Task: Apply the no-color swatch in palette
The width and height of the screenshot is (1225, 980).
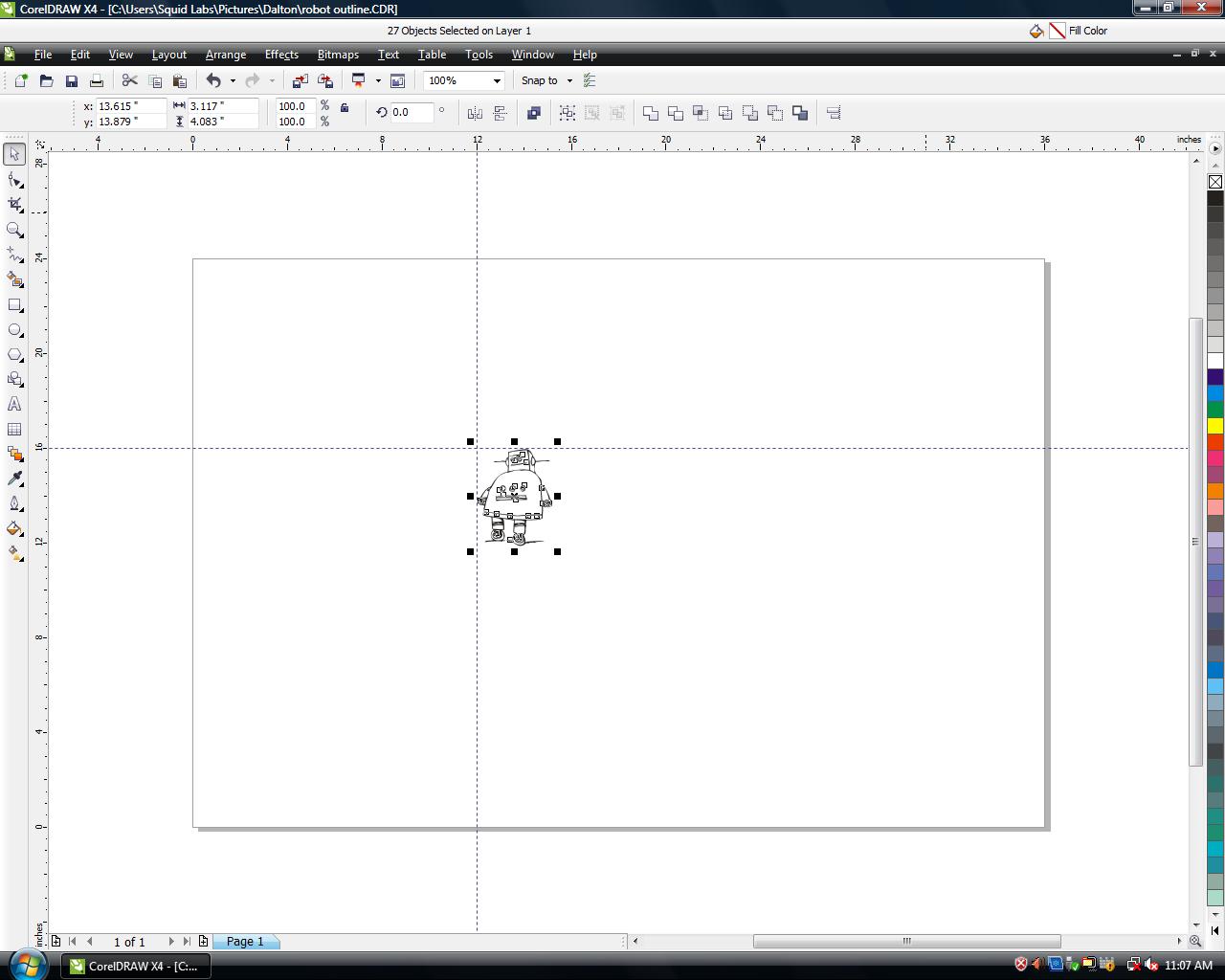Action: 1215,182
